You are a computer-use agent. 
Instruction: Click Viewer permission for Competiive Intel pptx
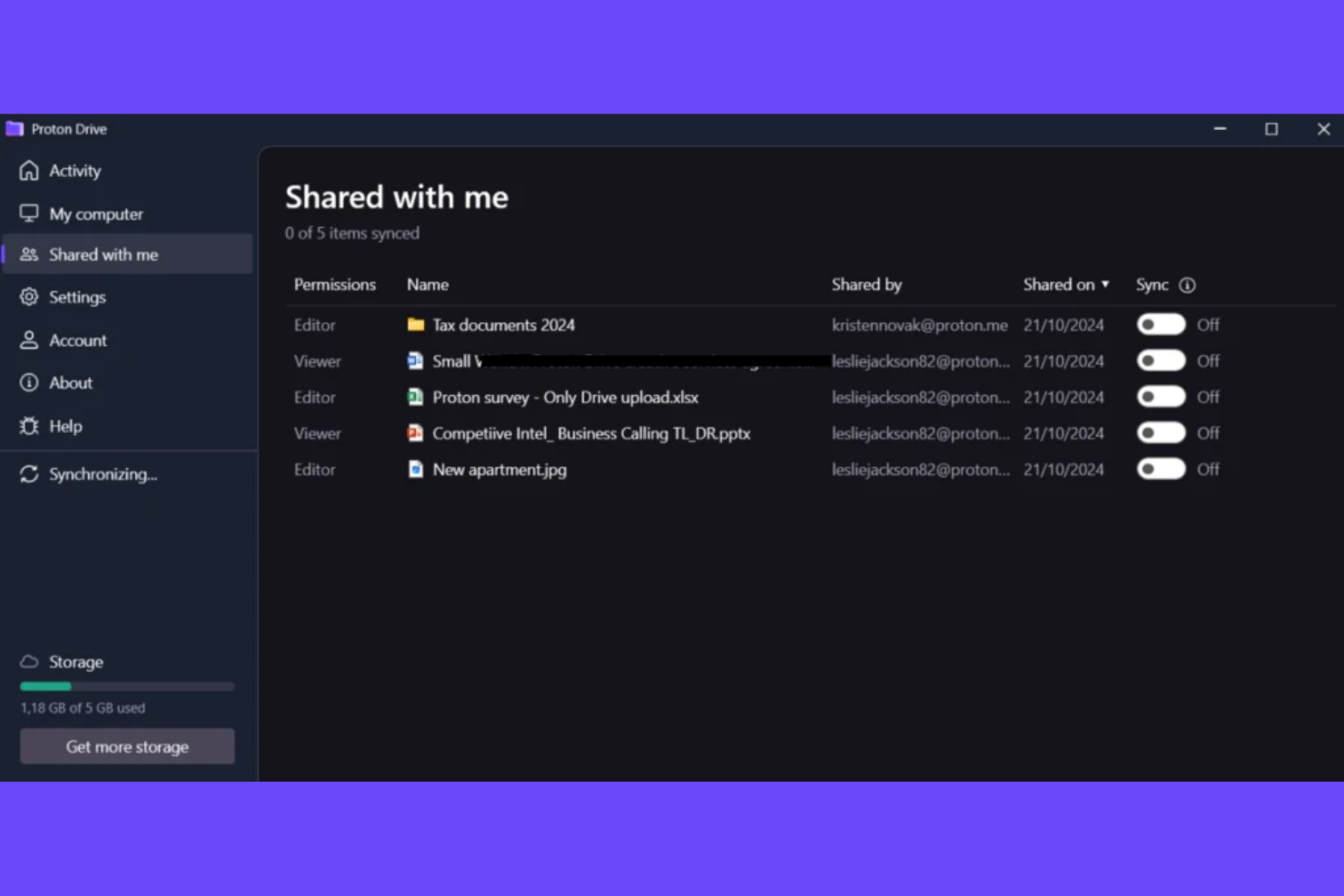coord(317,433)
